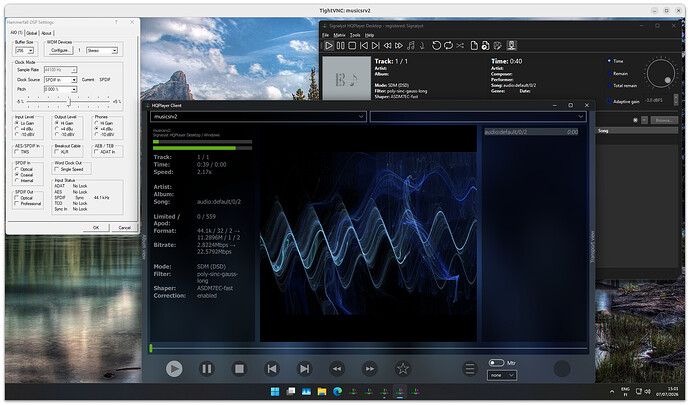Expand the musicsrv2 server dropdown
Screen dimensions: 690x405
258,117
